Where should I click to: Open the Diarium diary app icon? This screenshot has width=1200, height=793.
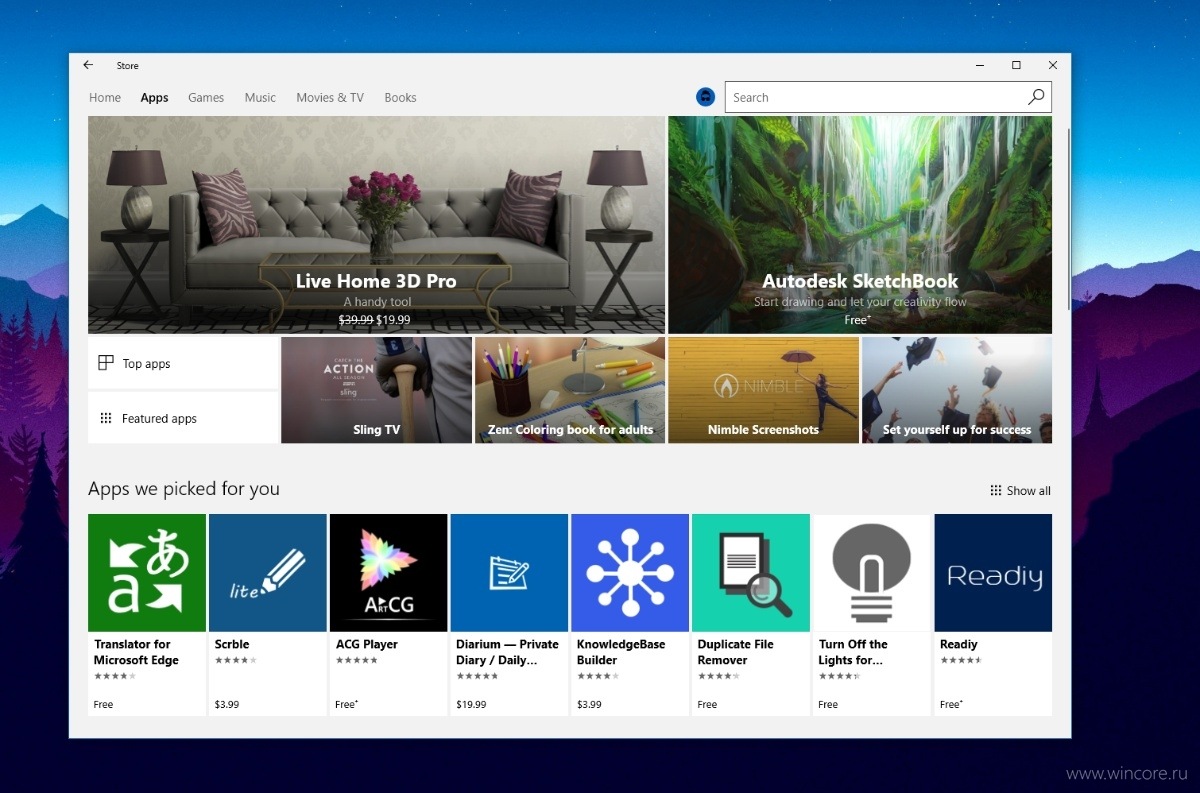[x=510, y=573]
